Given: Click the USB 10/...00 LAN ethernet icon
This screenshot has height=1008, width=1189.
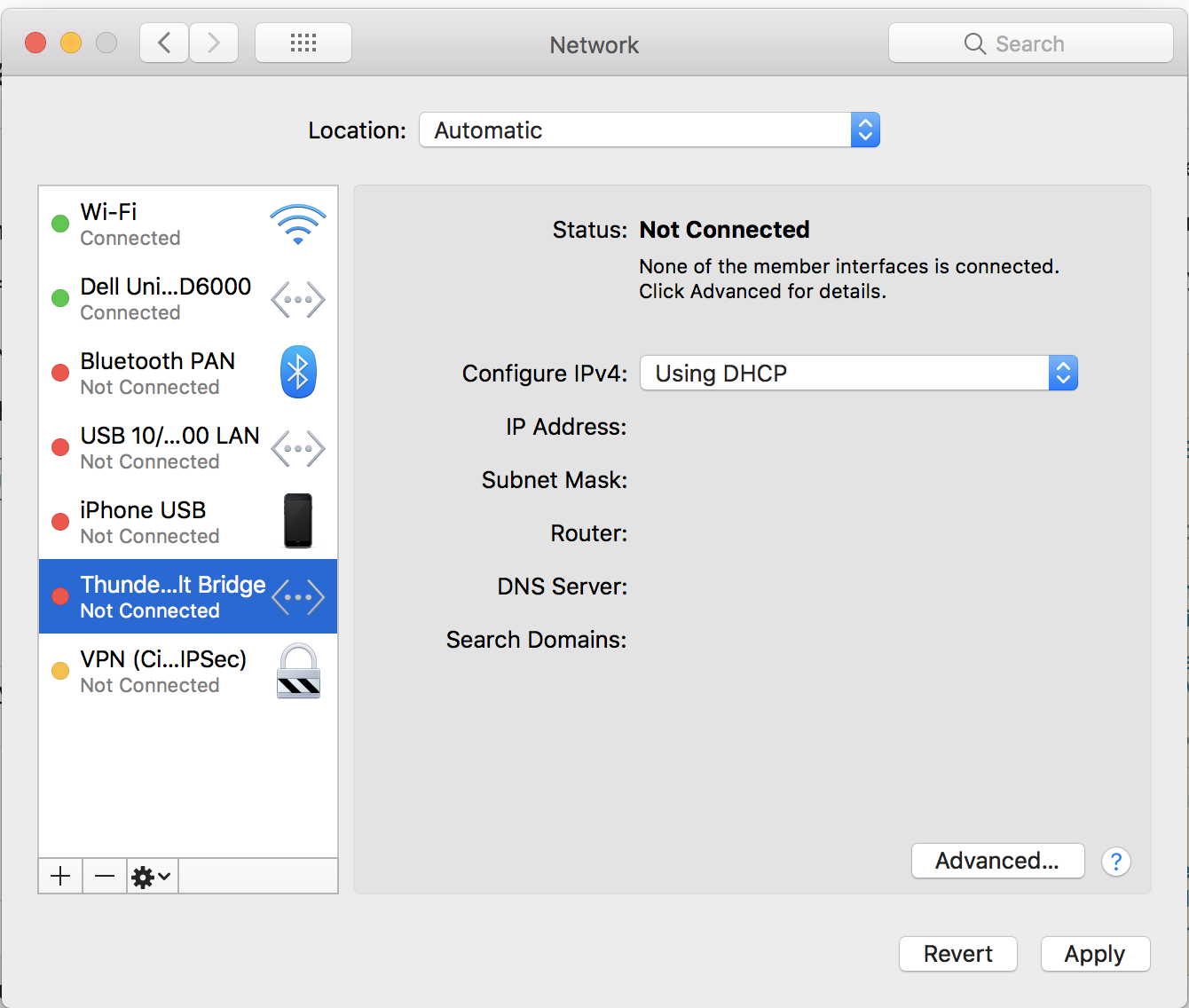Looking at the screenshot, I should [x=298, y=448].
